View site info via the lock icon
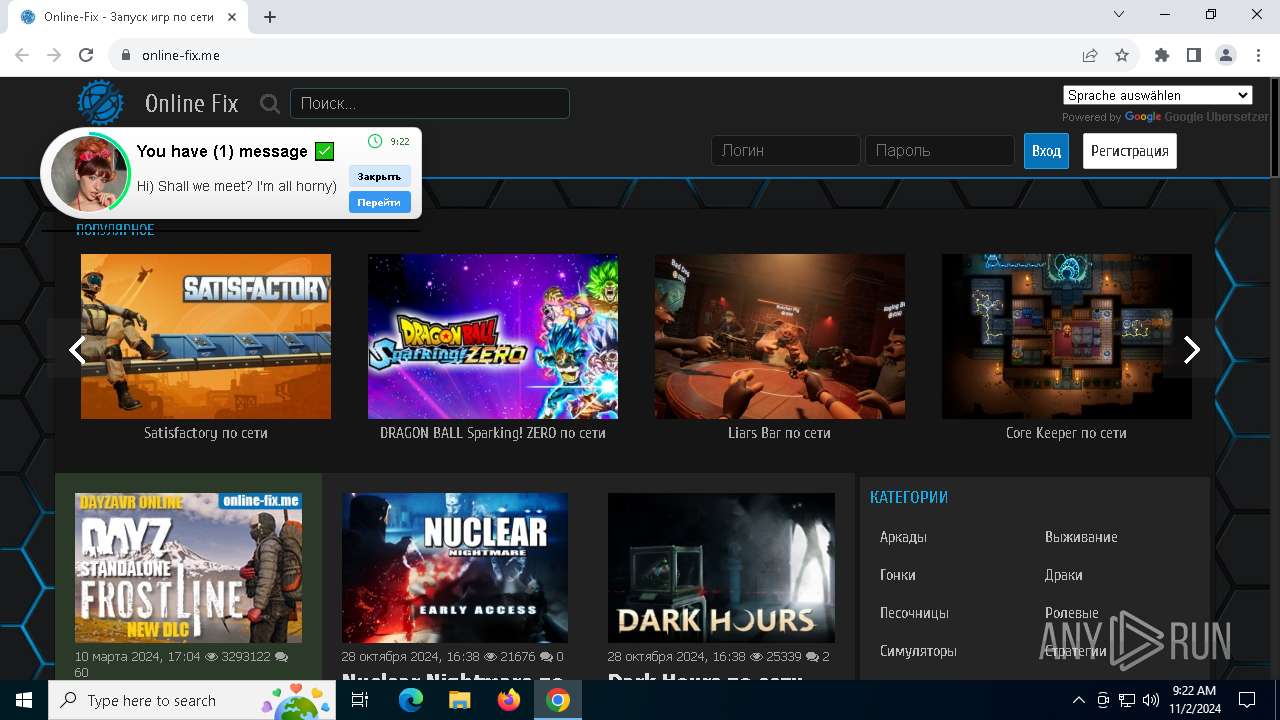1280x720 pixels. click(125, 55)
